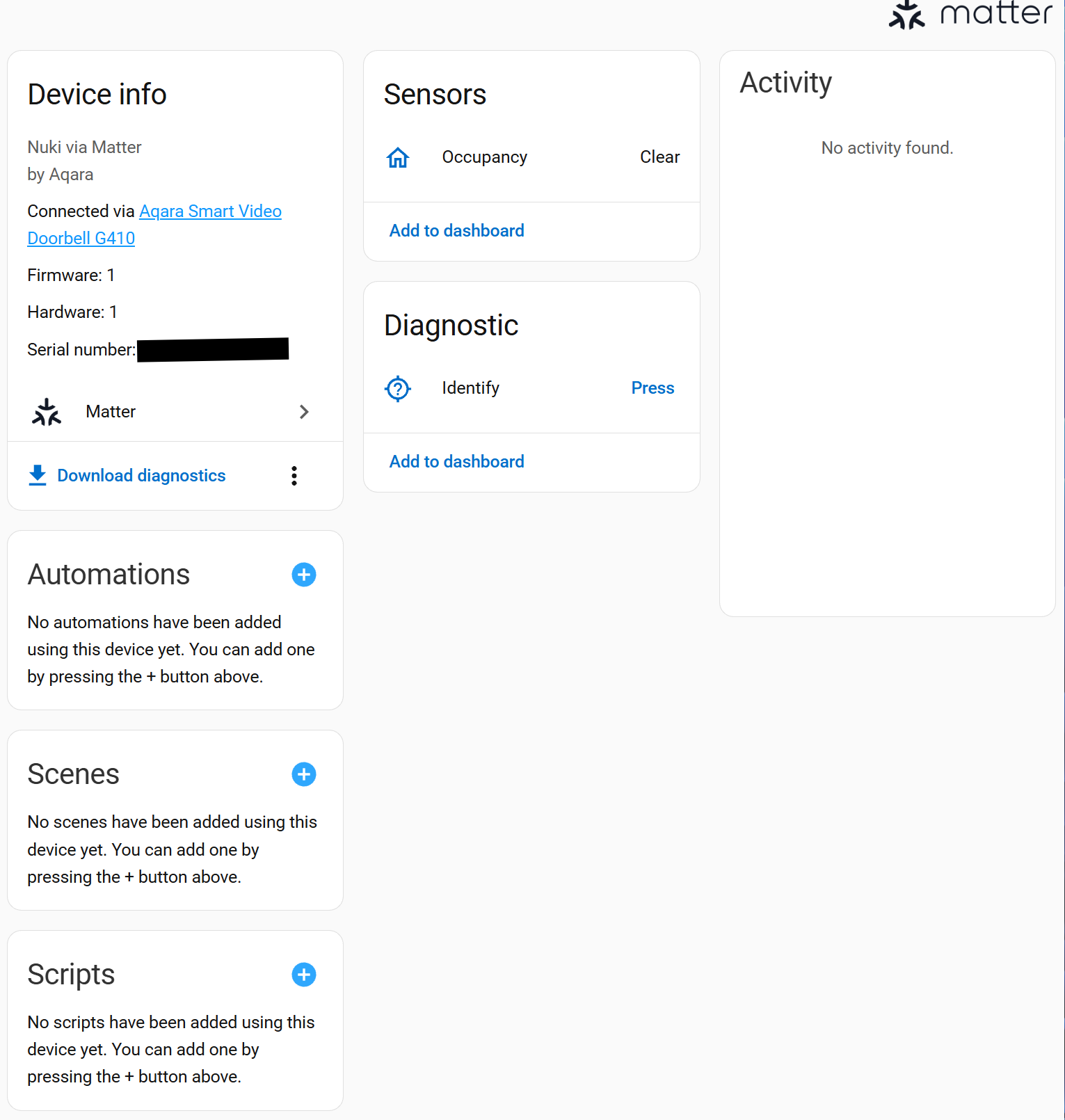The height and width of the screenshot is (1120, 1065).
Task: Add Sensors card to dashboard
Action: click(456, 231)
